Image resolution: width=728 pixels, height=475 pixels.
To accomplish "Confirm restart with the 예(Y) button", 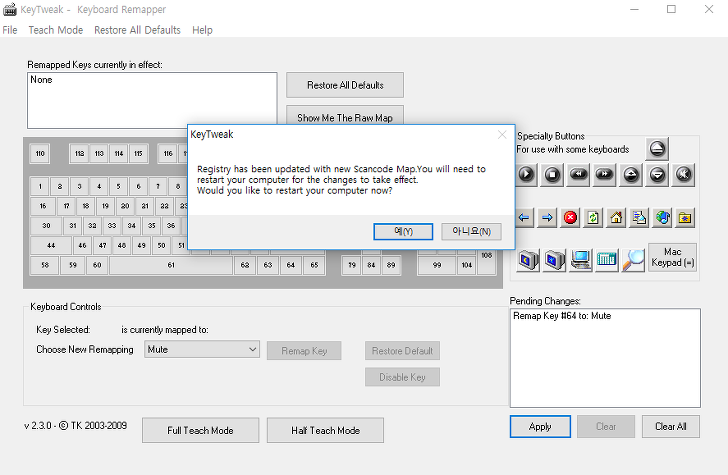I will (403, 231).
